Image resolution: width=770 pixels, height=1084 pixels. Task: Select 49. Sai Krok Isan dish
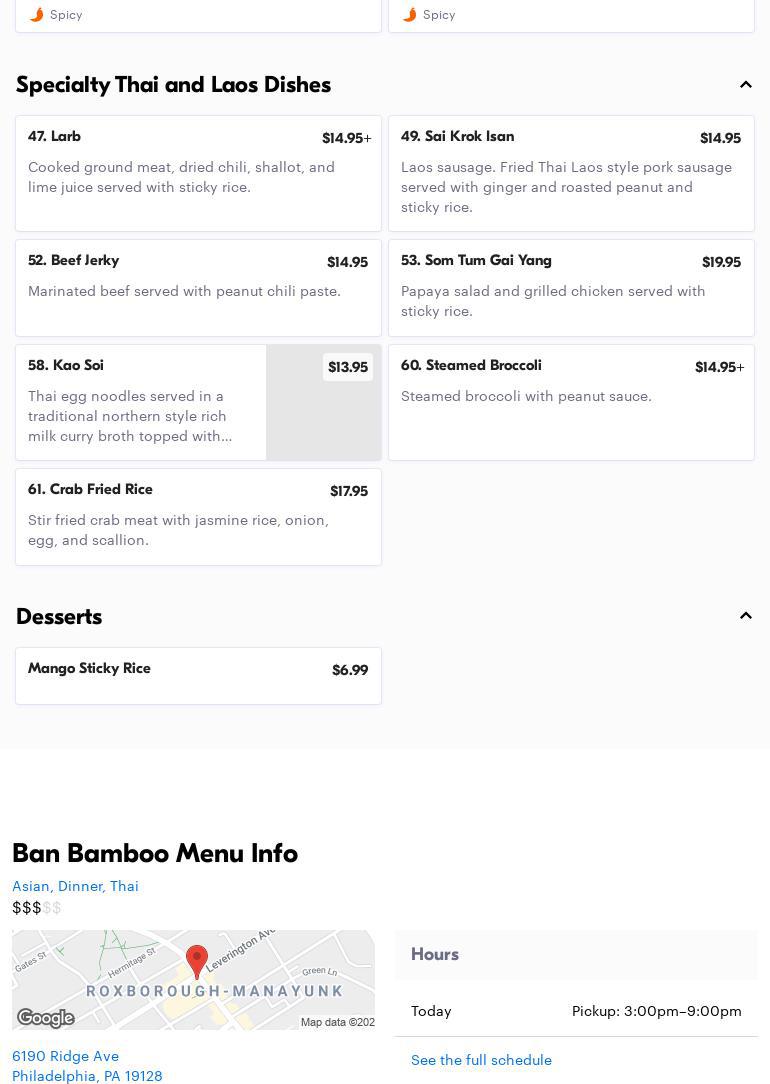pyautogui.click(x=571, y=174)
